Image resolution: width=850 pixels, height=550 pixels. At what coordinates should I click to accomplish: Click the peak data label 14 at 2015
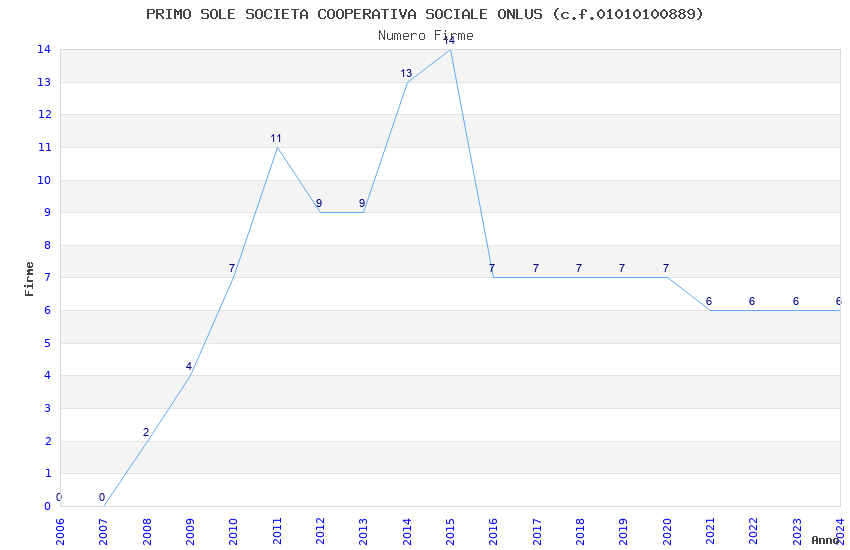click(x=449, y=41)
